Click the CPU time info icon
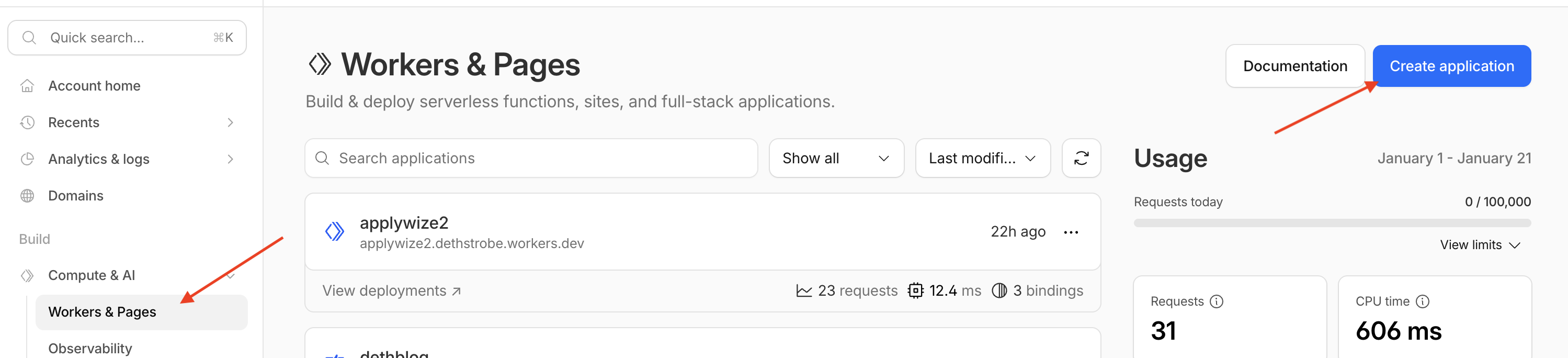 (x=1423, y=301)
